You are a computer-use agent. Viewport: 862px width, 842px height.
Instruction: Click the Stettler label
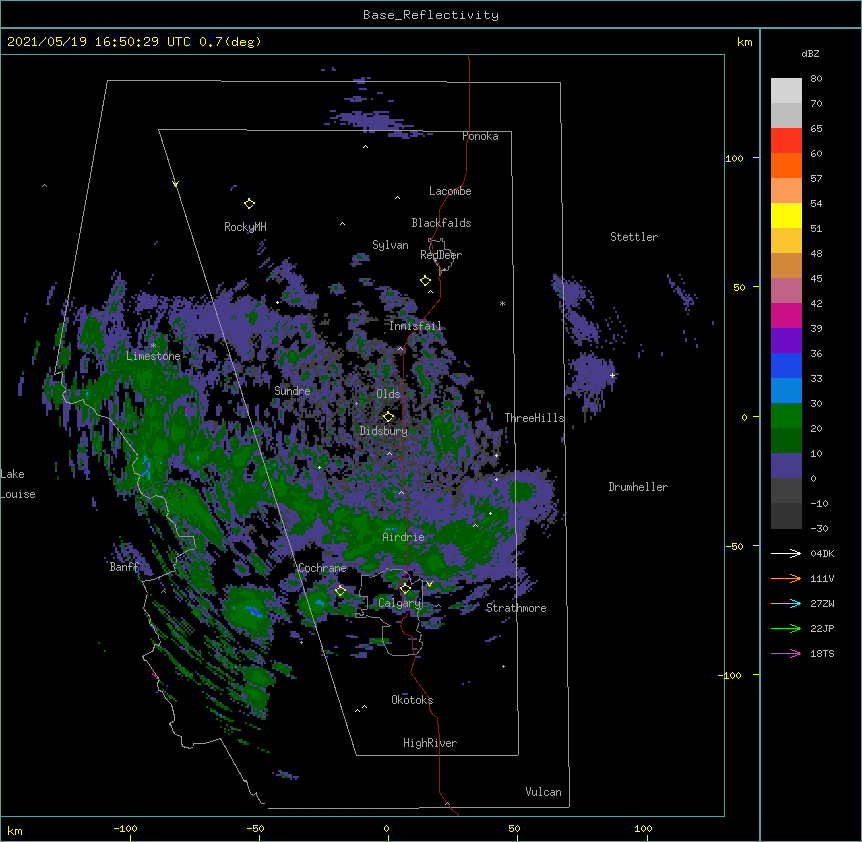click(x=634, y=237)
